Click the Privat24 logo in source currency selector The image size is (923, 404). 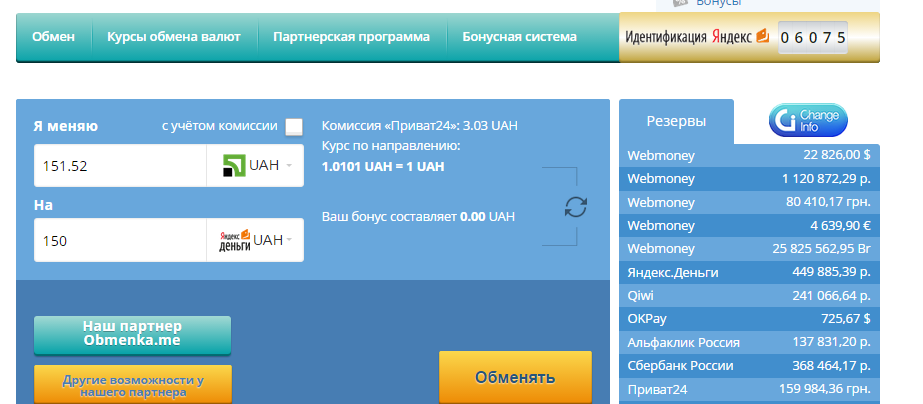[x=234, y=165]
